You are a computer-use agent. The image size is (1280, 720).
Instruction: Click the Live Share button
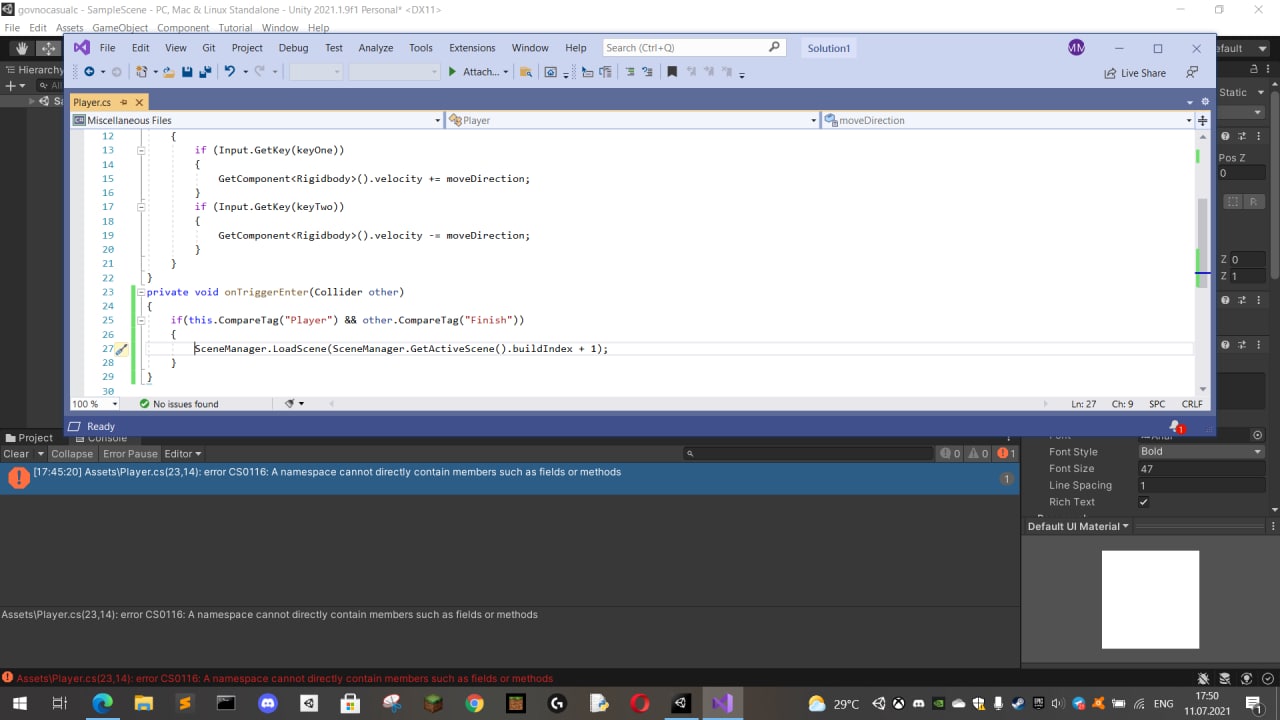coord(1135,73)
